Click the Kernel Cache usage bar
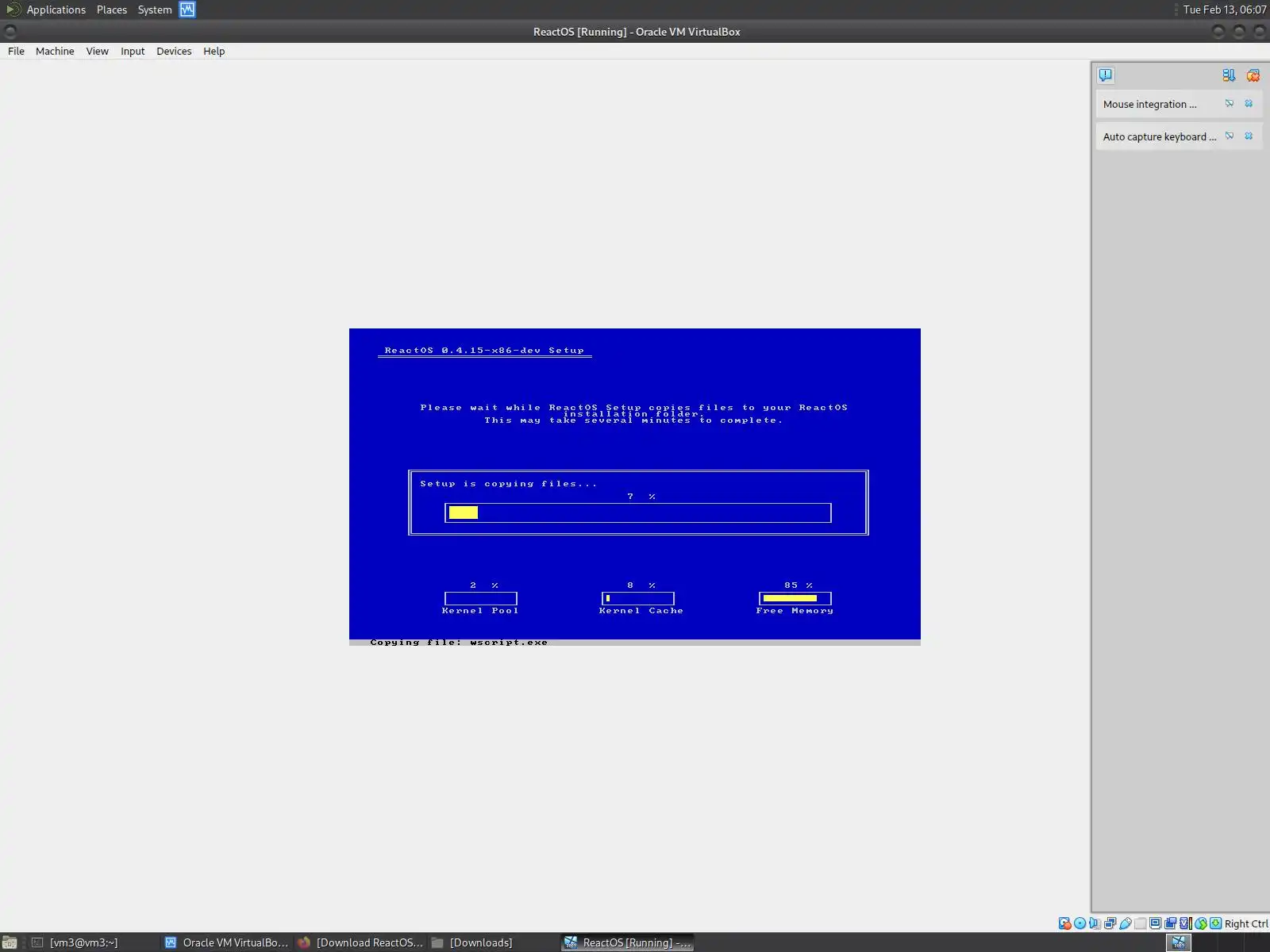 coord(638,598)
